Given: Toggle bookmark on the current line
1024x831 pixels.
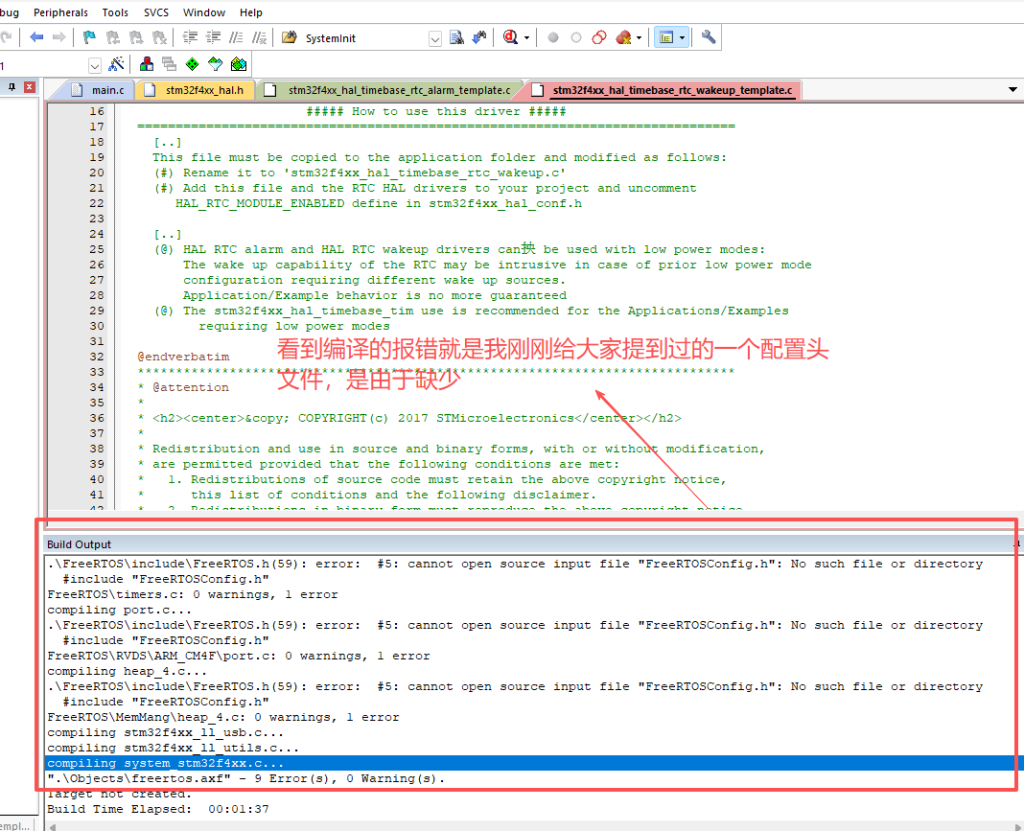Looking at the screenshot, I should coord(89,38).
